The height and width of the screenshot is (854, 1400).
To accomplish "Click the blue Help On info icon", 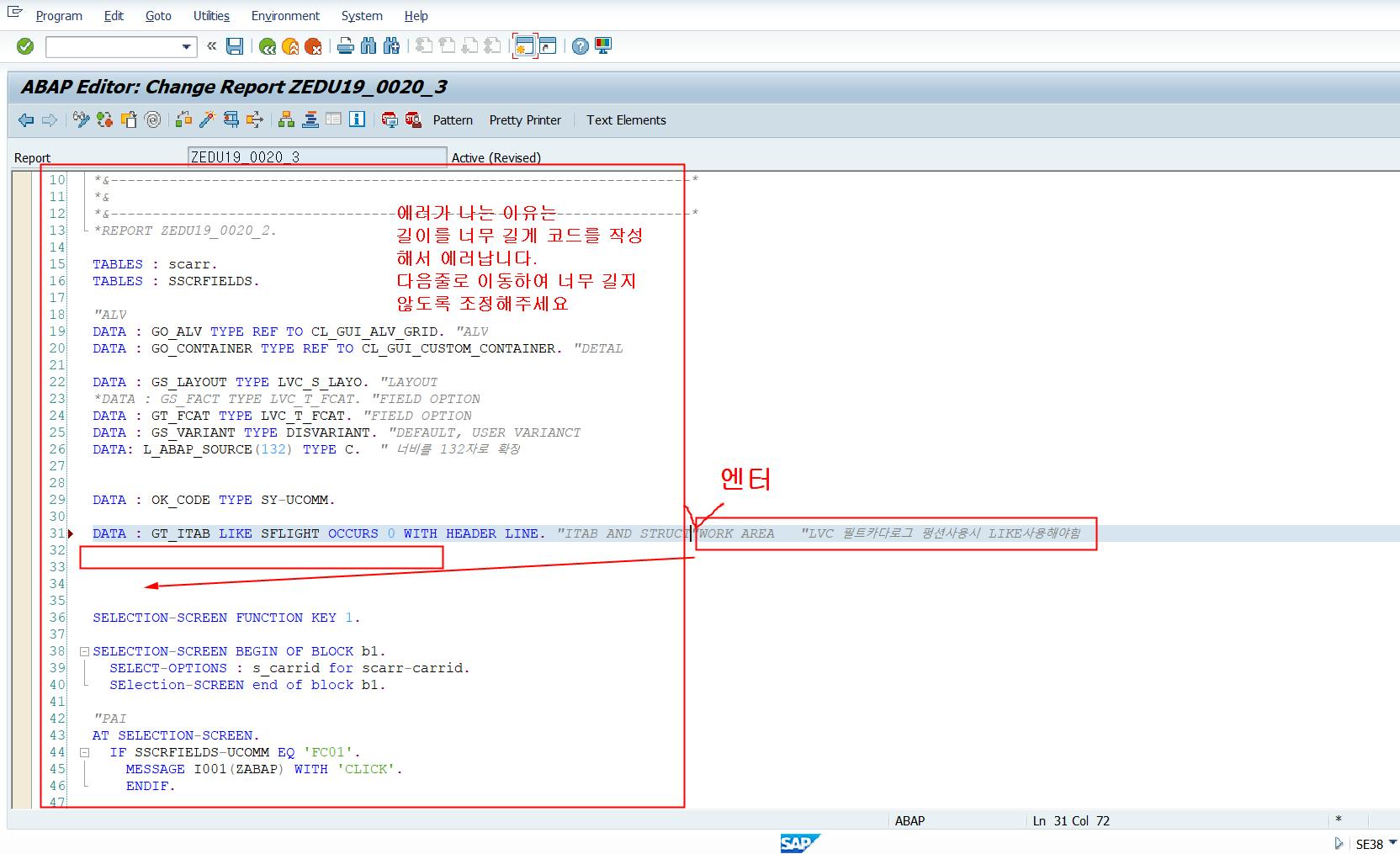I will (358, 120).
